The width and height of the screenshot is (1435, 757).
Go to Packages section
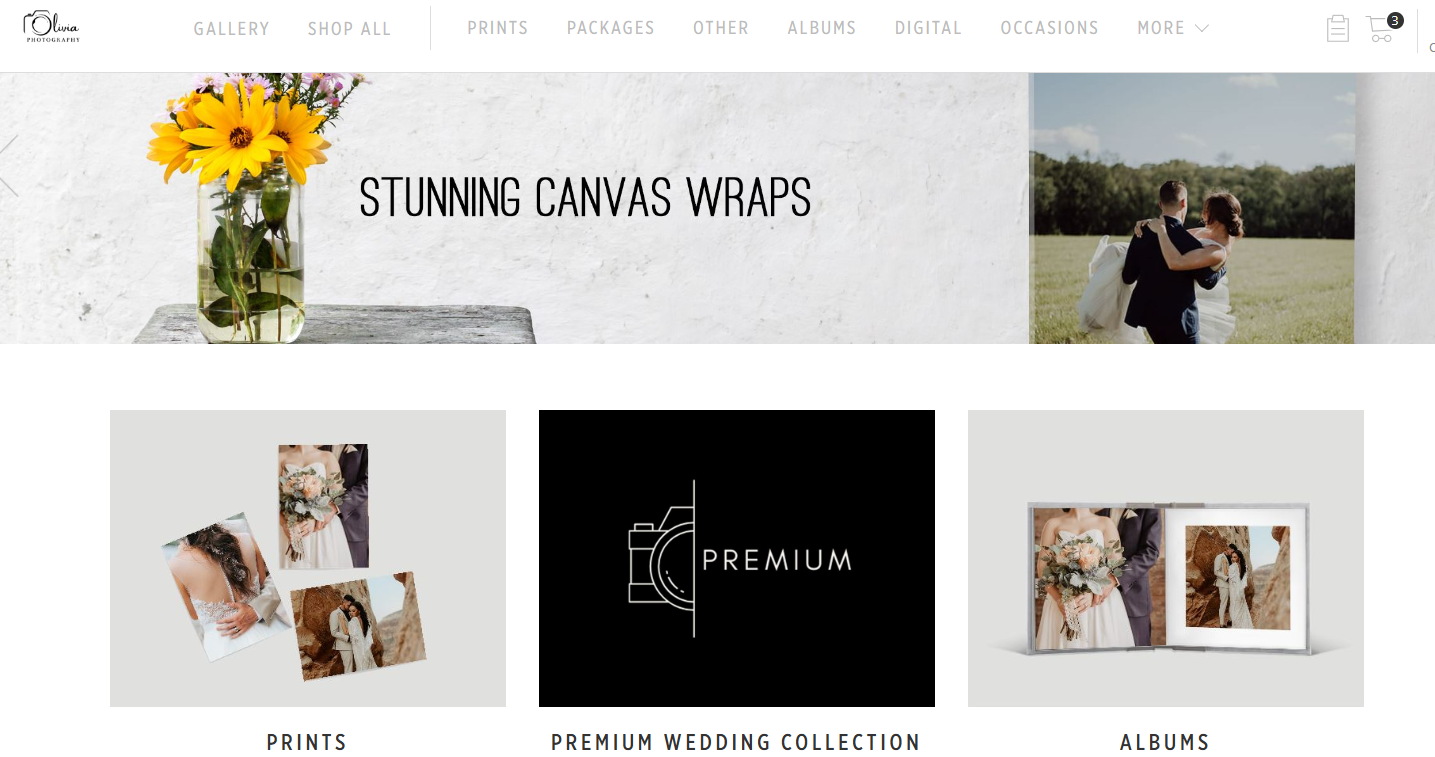[x=611, y=28]
